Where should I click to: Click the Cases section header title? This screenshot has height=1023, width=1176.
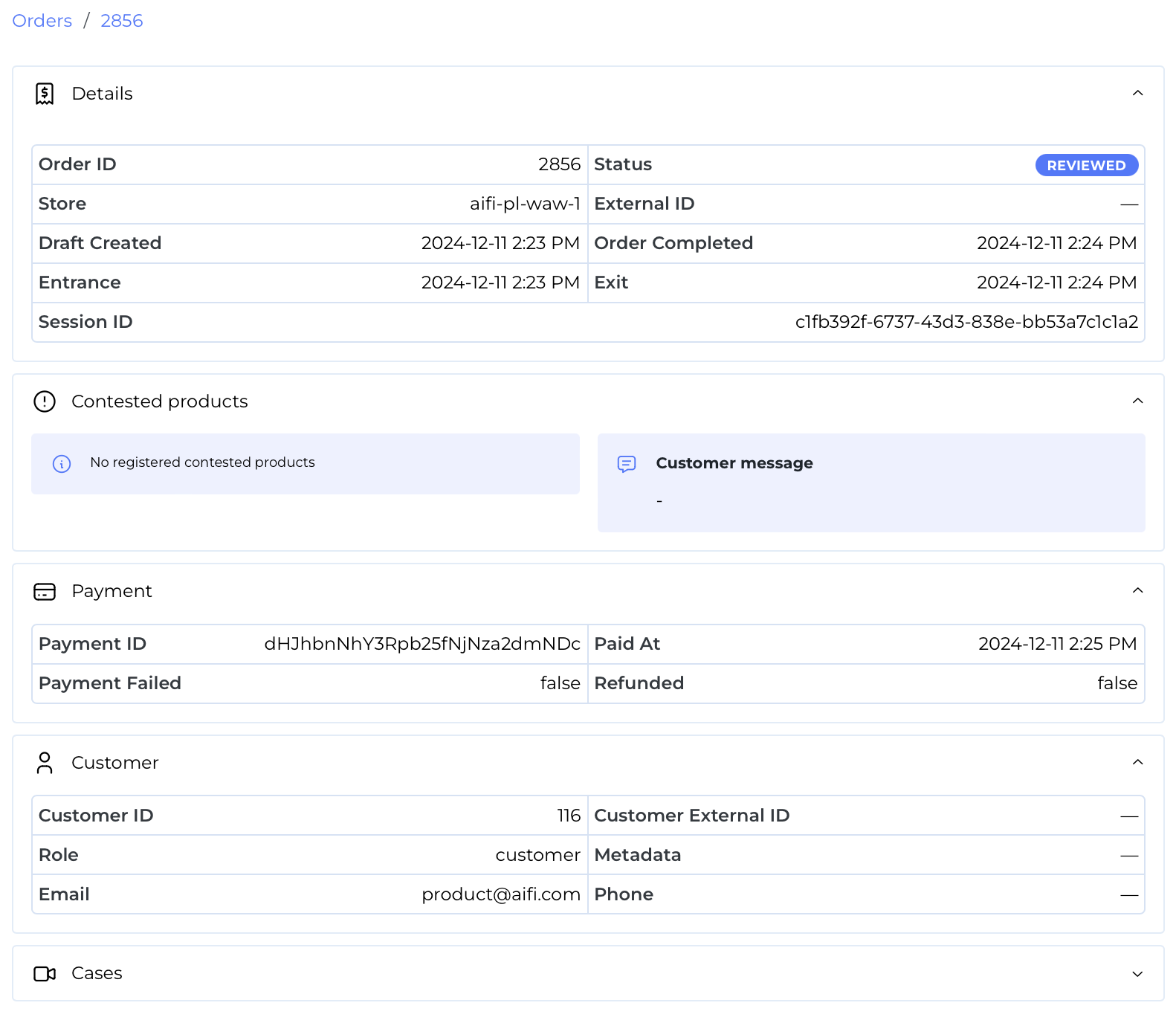pyautogui.click(x=97, y=973)
